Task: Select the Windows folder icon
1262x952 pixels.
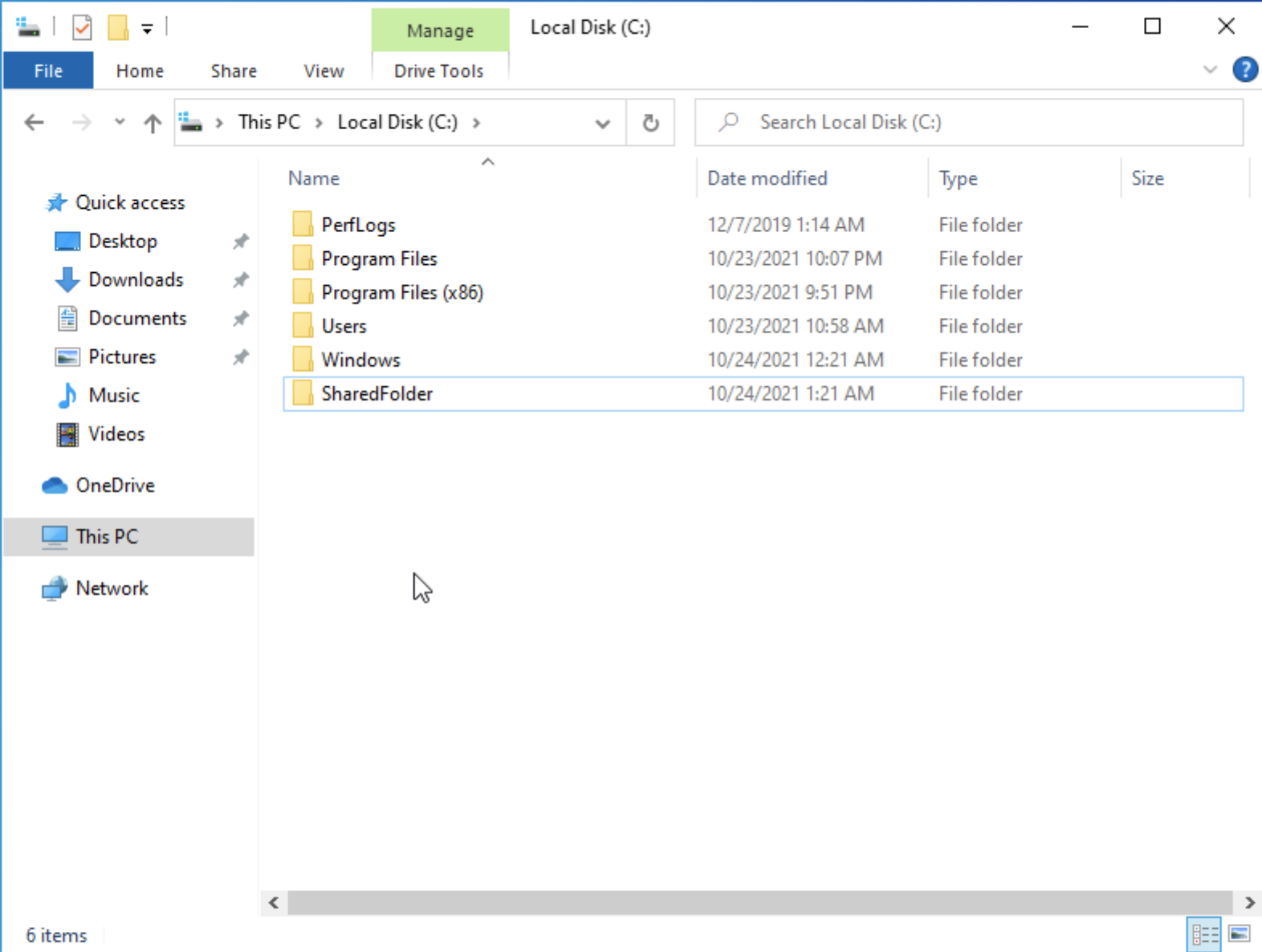Action: click(x=303, y=360)
